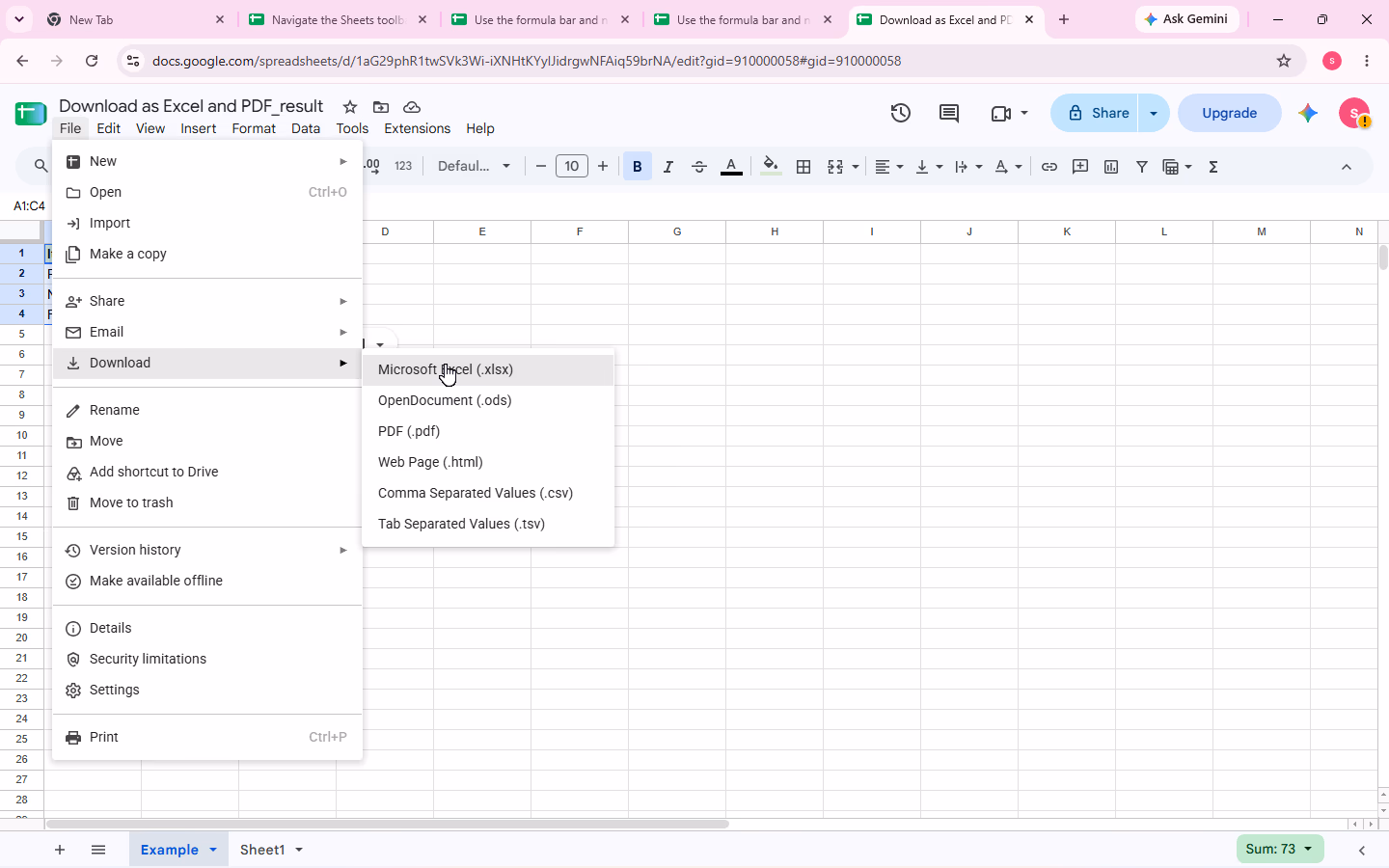Select Comma Separated Values (.csv)
Image resolution: width=1389 pixels, height=868 pixels.
pyautogui.click(x=488, y=493)
